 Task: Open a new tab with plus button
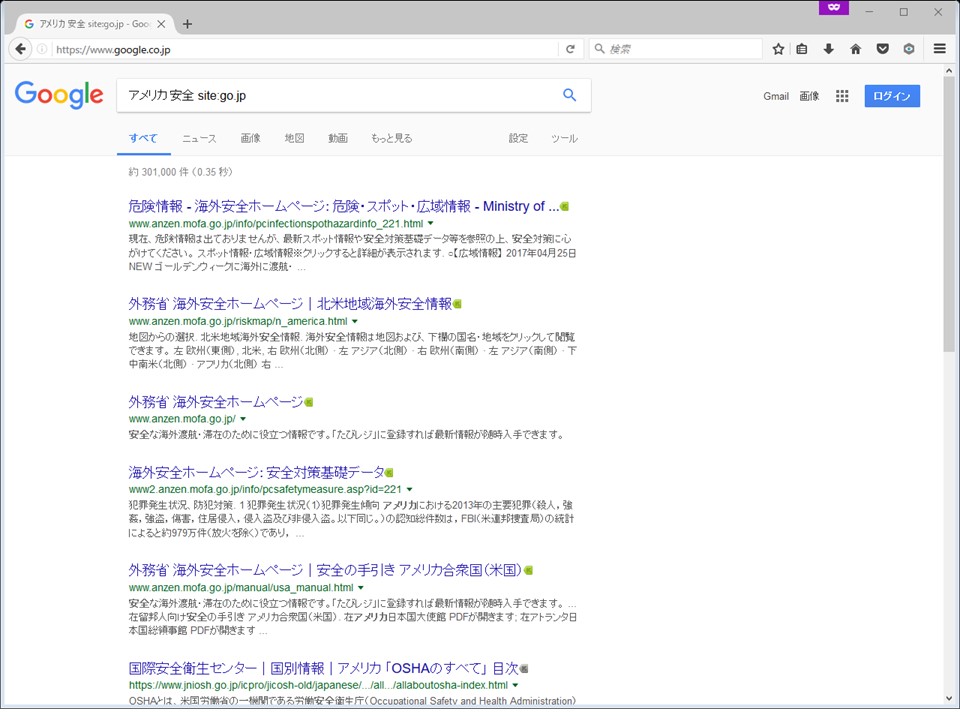187,24
